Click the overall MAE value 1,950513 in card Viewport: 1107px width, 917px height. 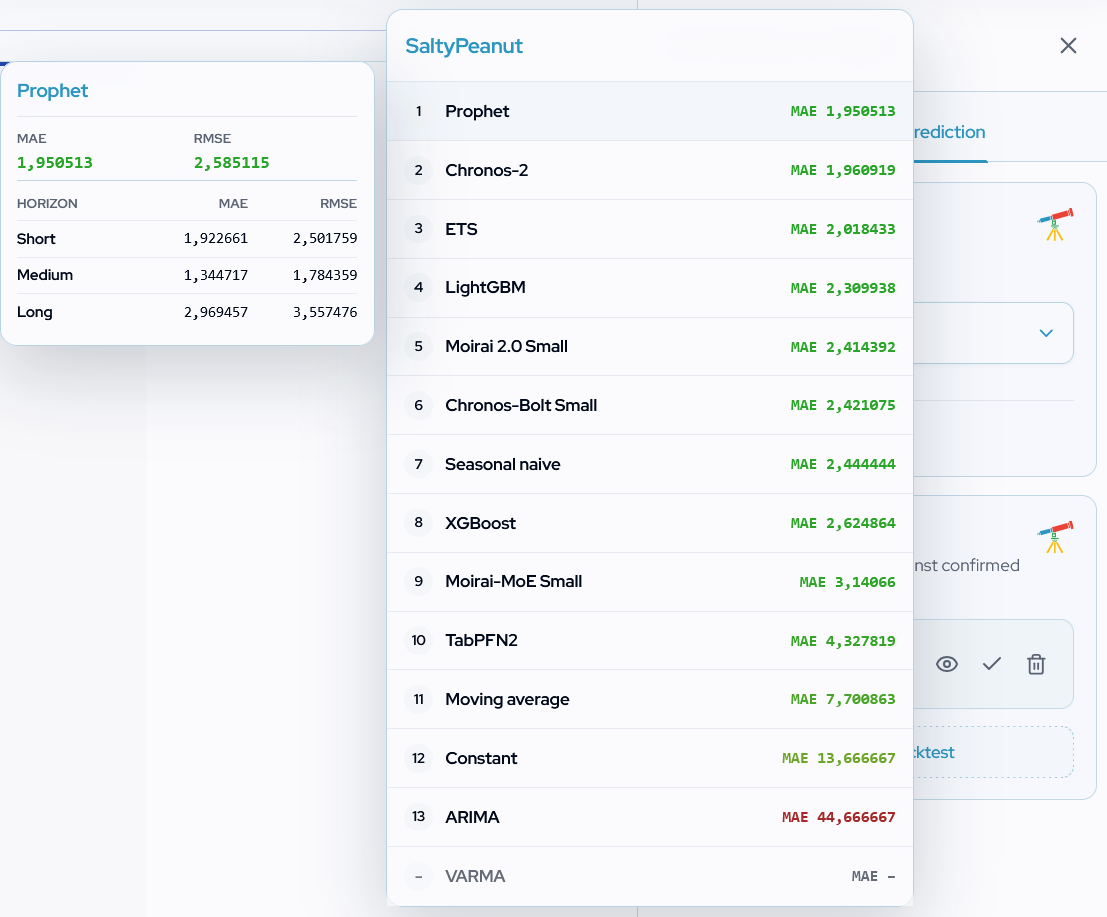pyautogui.click(x=55, y=163)
